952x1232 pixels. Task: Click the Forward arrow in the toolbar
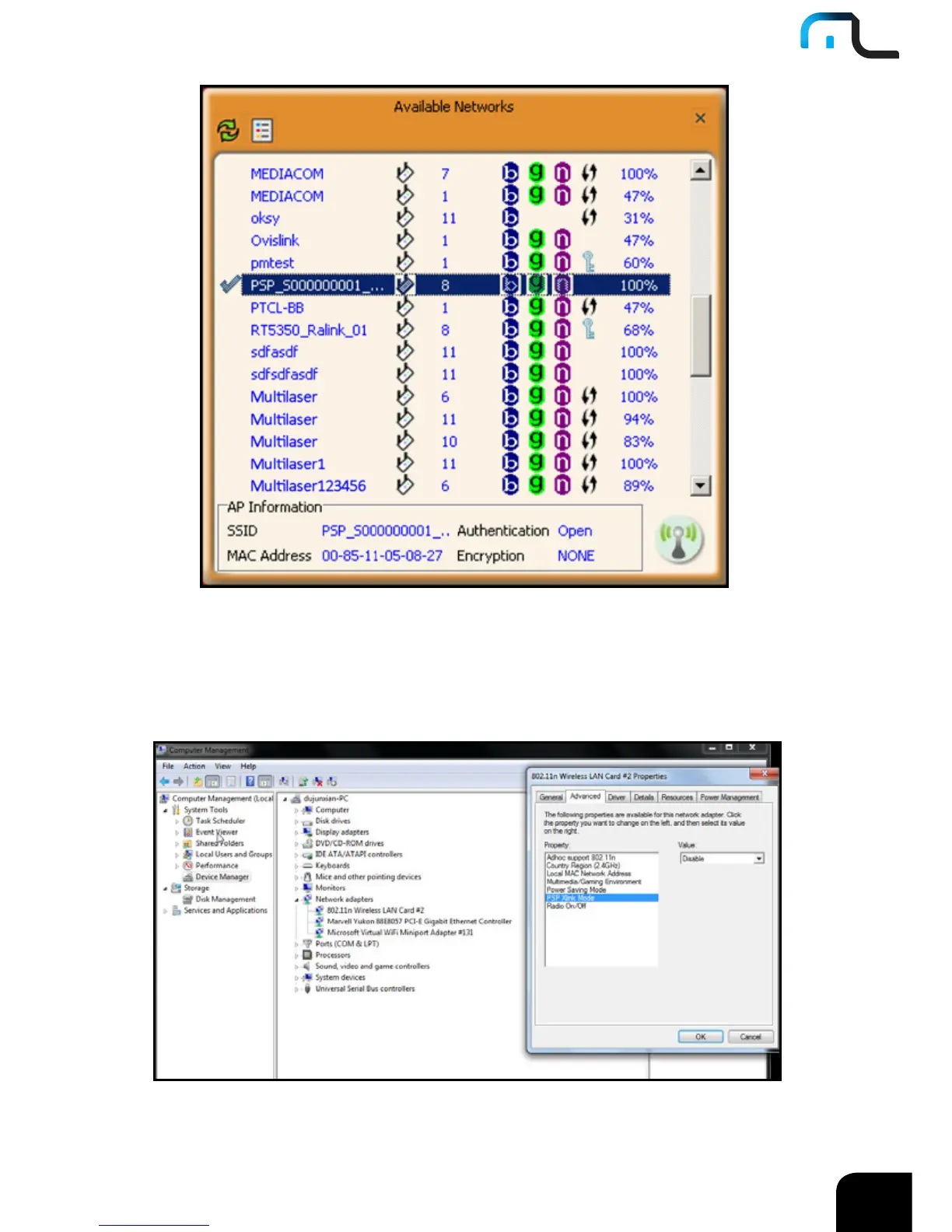coord(178,782)
